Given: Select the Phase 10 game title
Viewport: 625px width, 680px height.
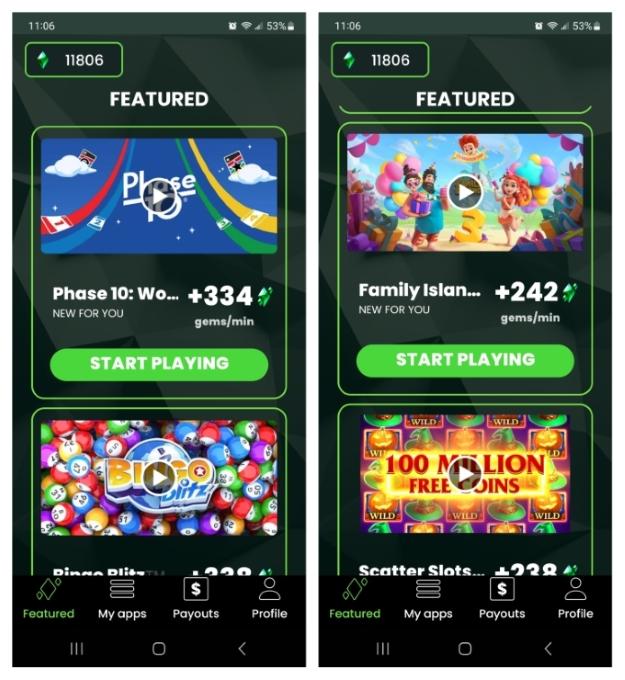Looking at the screenshot, I should 115,294.
